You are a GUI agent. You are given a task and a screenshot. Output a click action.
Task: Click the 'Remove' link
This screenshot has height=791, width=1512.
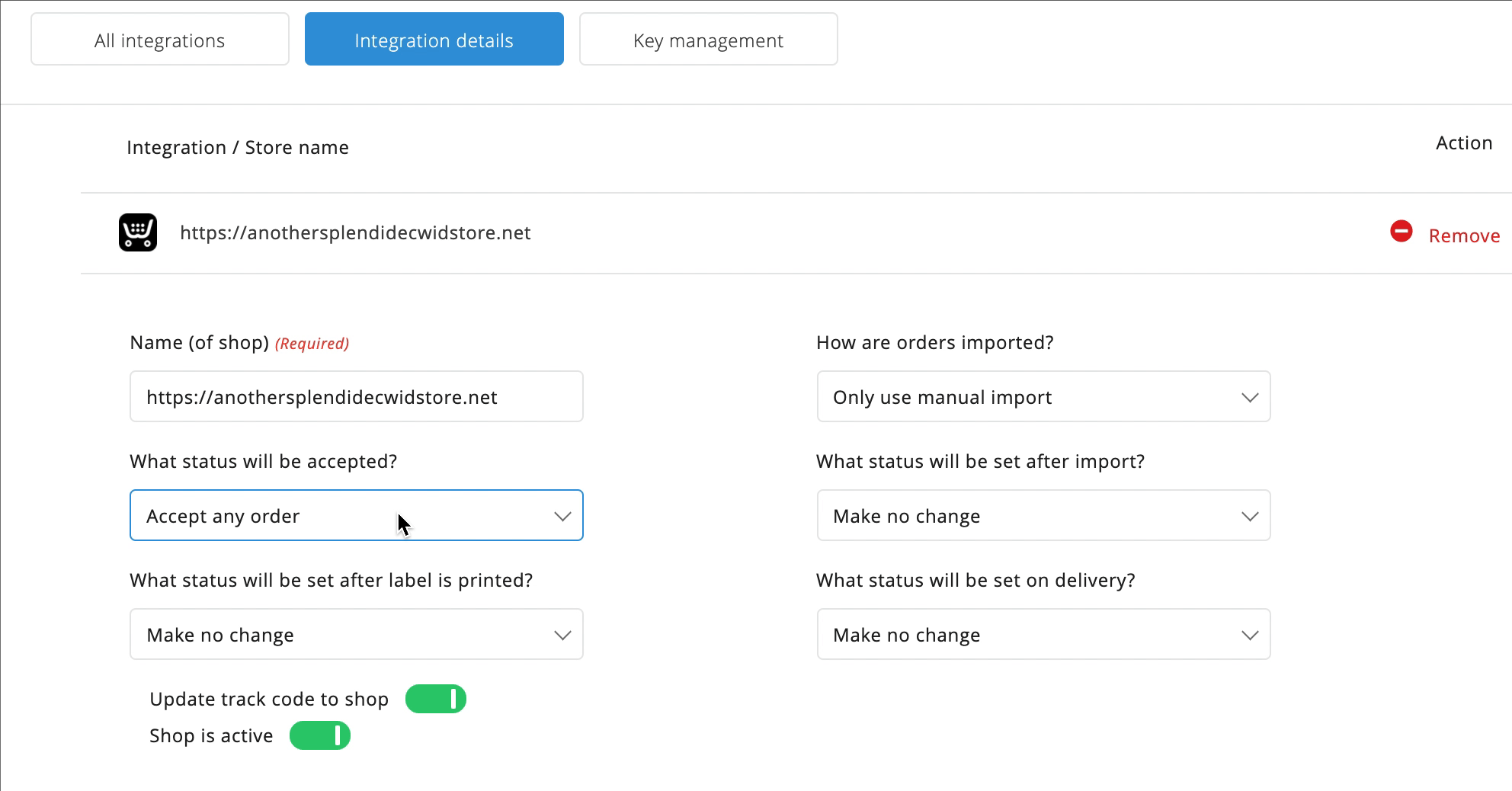1464,235
